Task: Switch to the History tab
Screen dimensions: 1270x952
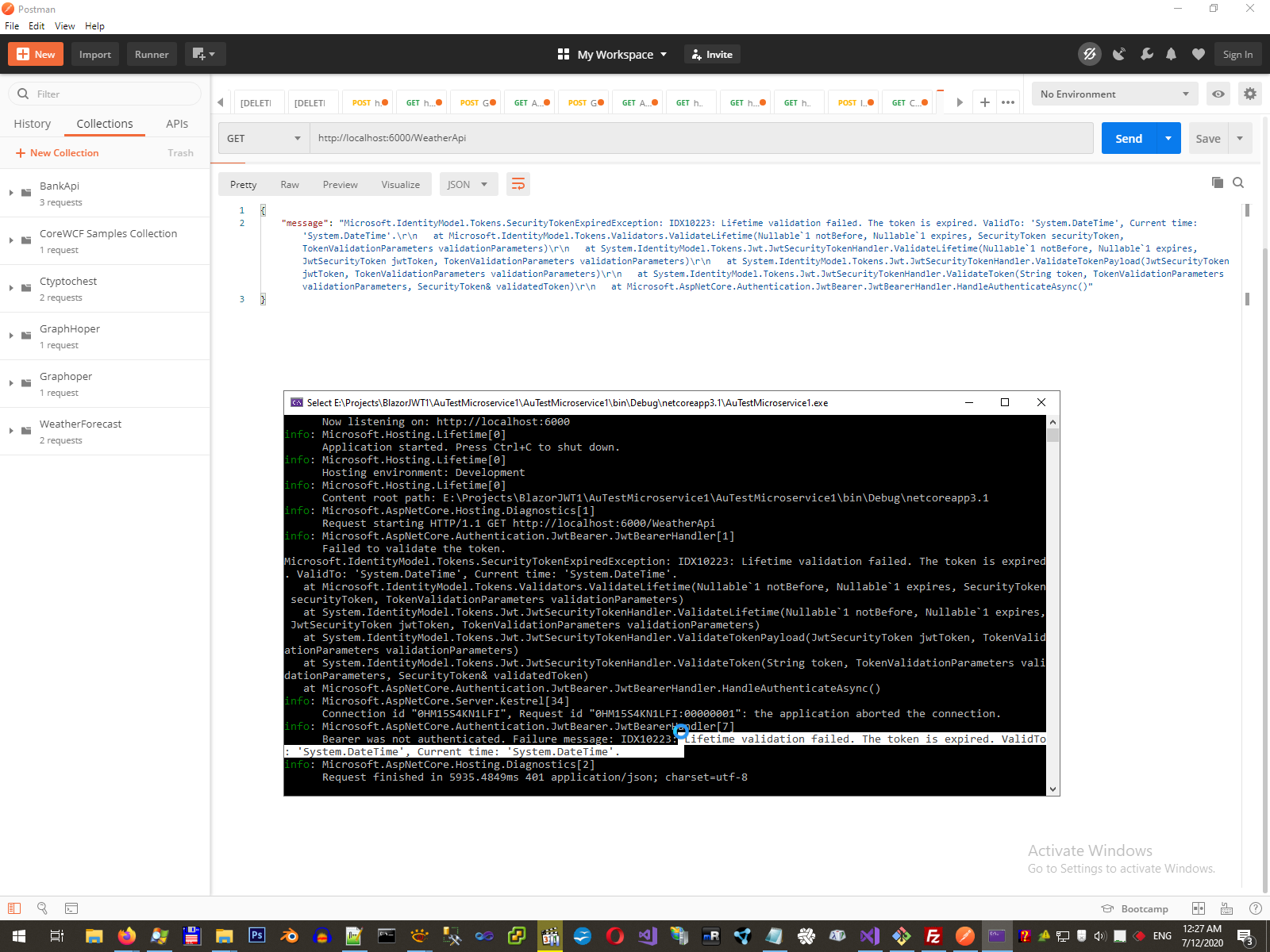Action: [x=33, y=124]
